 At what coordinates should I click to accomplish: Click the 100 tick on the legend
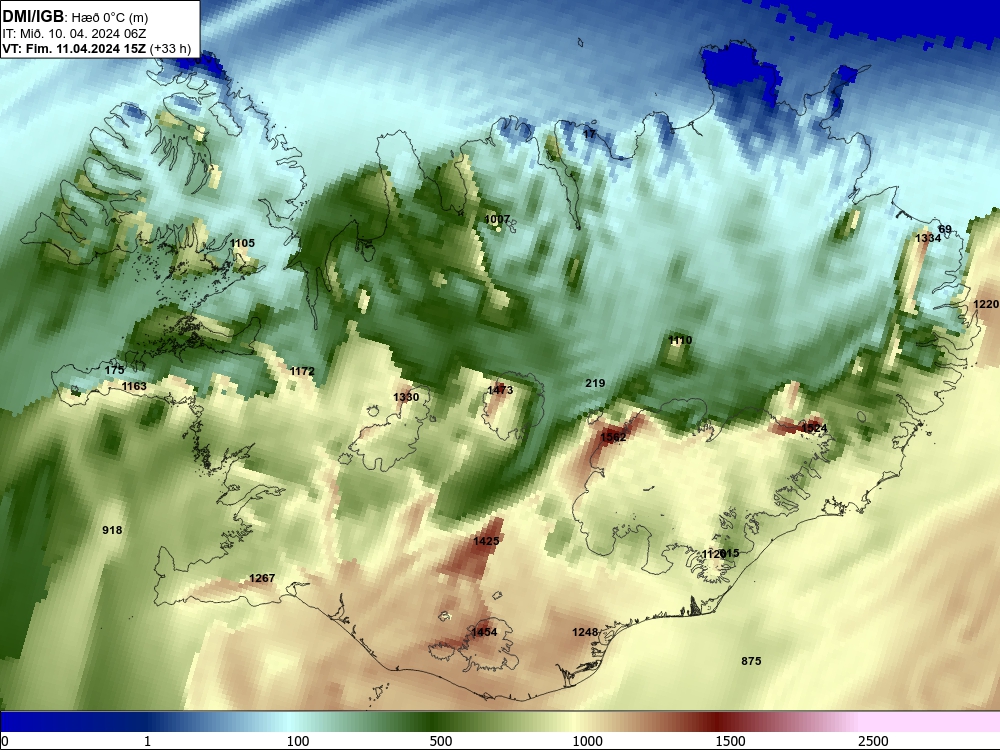point(298,740)
